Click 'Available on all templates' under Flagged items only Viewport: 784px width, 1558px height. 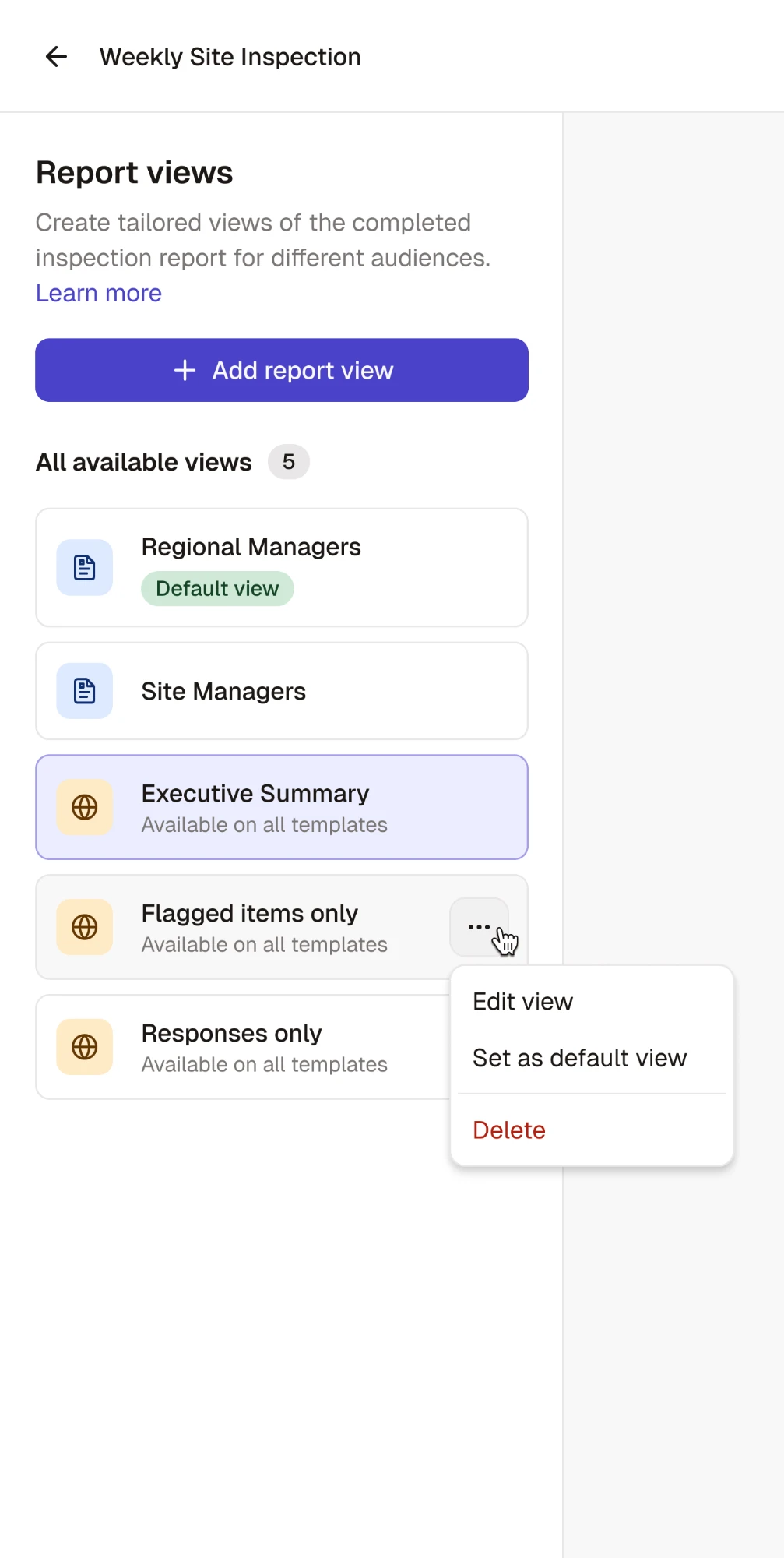(264, 945)
